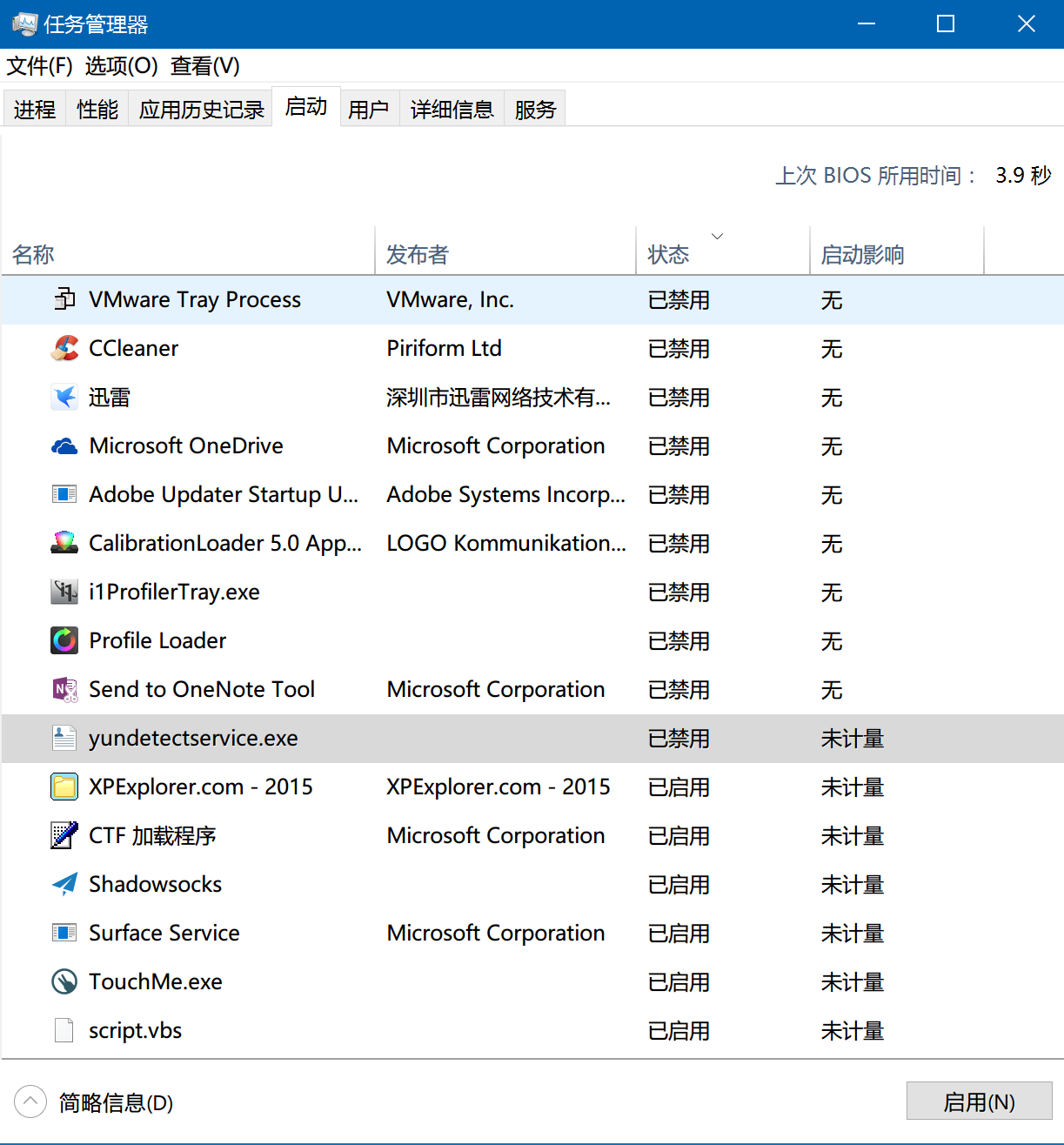
Task: Click the 3.9 秒 BIOS time value
Action: point(1023,175)
